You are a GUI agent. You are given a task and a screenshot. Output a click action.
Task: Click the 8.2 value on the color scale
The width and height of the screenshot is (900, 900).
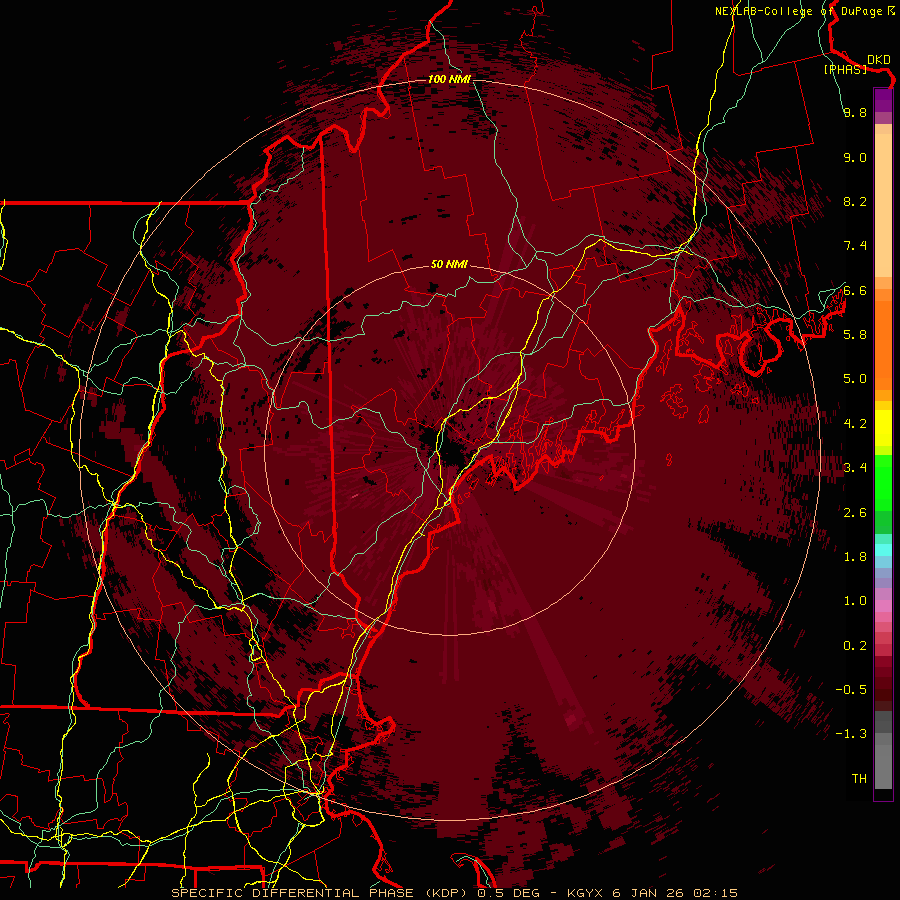[x=855, y=201]
